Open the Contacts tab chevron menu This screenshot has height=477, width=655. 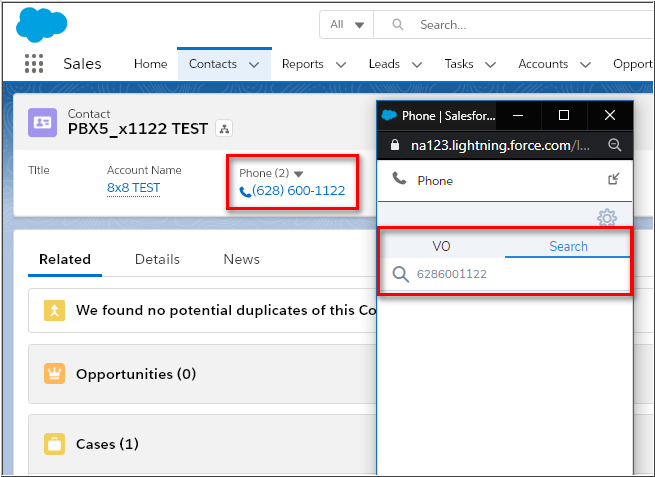tap(254, 65)
